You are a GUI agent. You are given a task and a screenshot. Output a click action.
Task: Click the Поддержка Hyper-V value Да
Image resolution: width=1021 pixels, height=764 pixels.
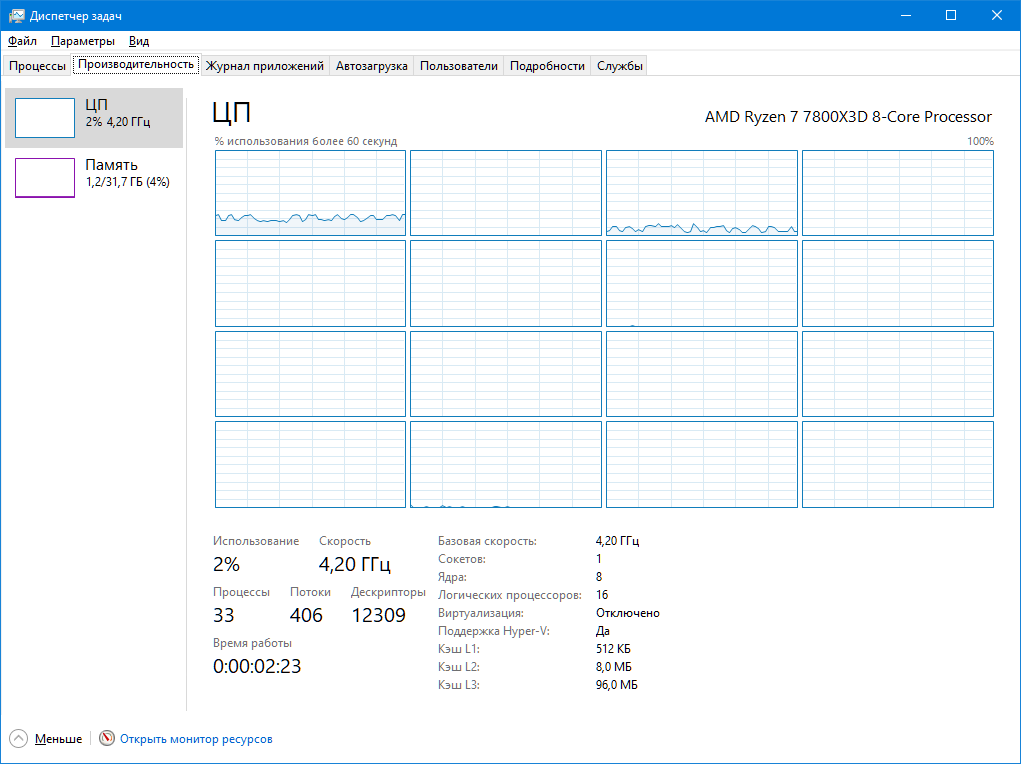[x=602, y=630]
